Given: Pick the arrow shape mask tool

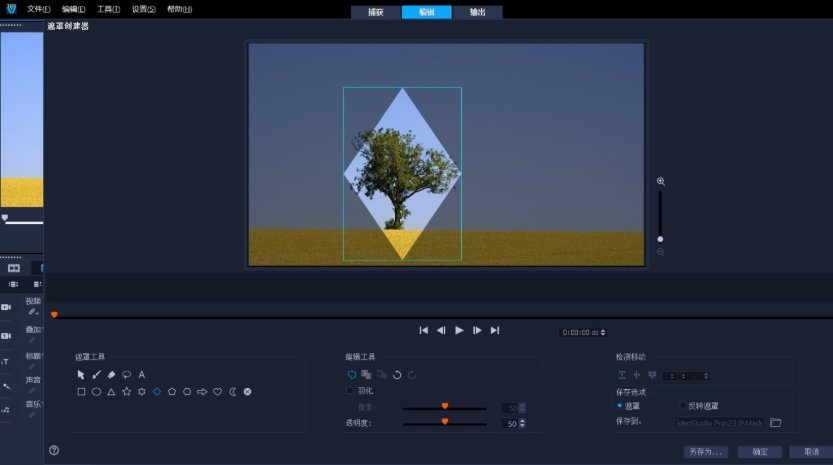Looking at the screenshot, I should point(202,392).
